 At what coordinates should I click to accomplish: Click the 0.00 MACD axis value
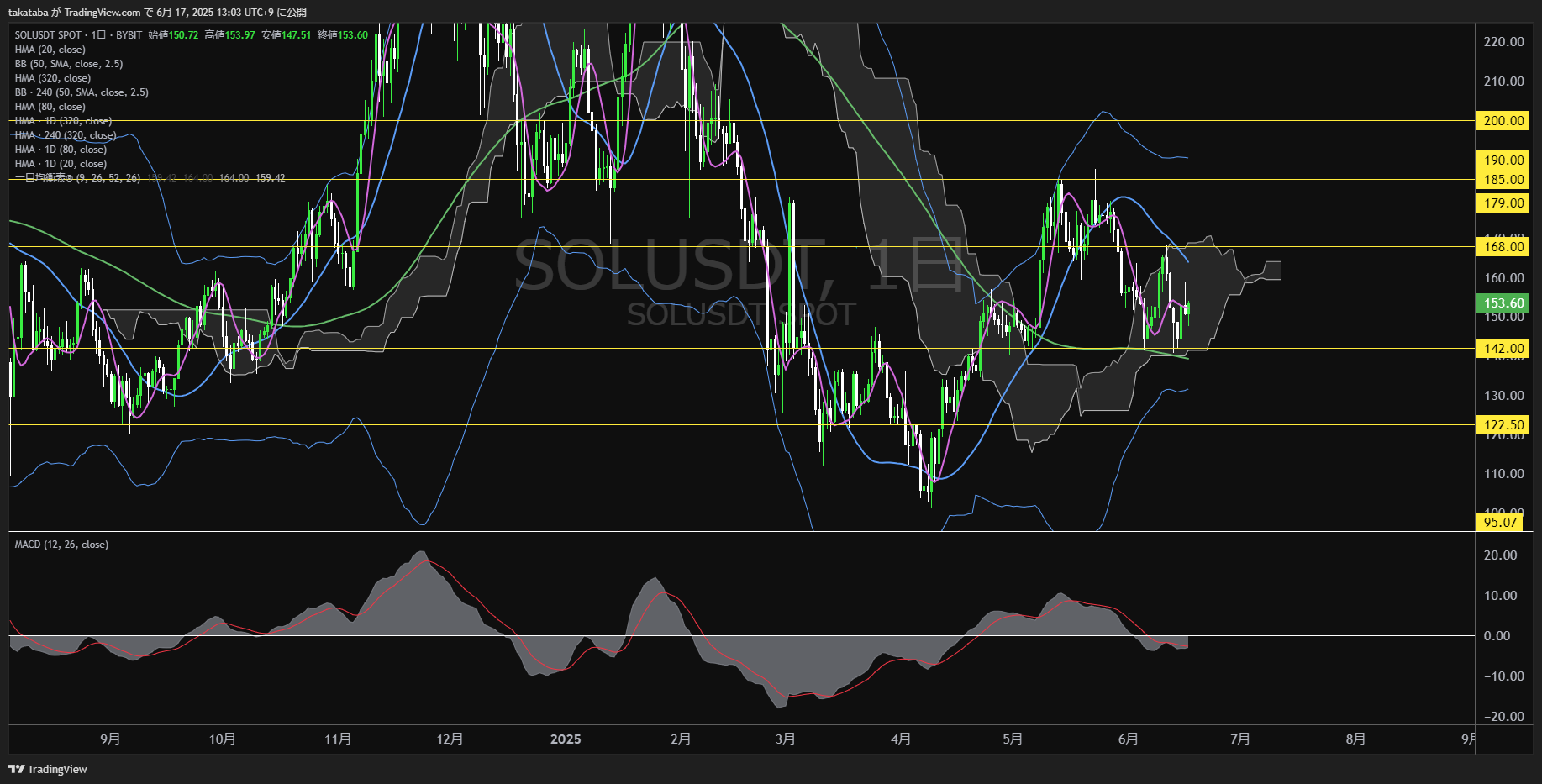(x=1497, y=635)
